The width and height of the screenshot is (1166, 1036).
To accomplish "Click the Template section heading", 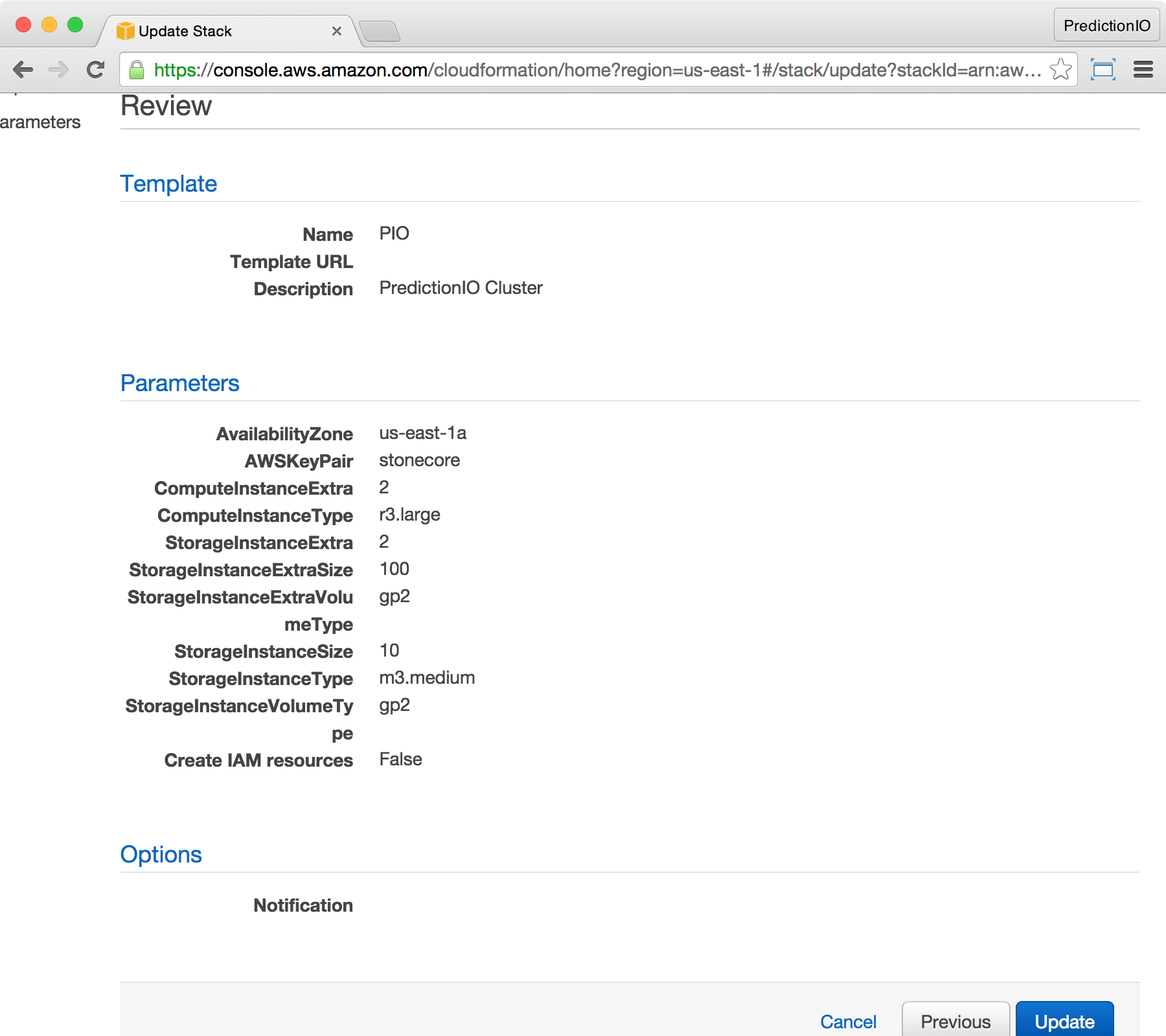I will [168, 184].
